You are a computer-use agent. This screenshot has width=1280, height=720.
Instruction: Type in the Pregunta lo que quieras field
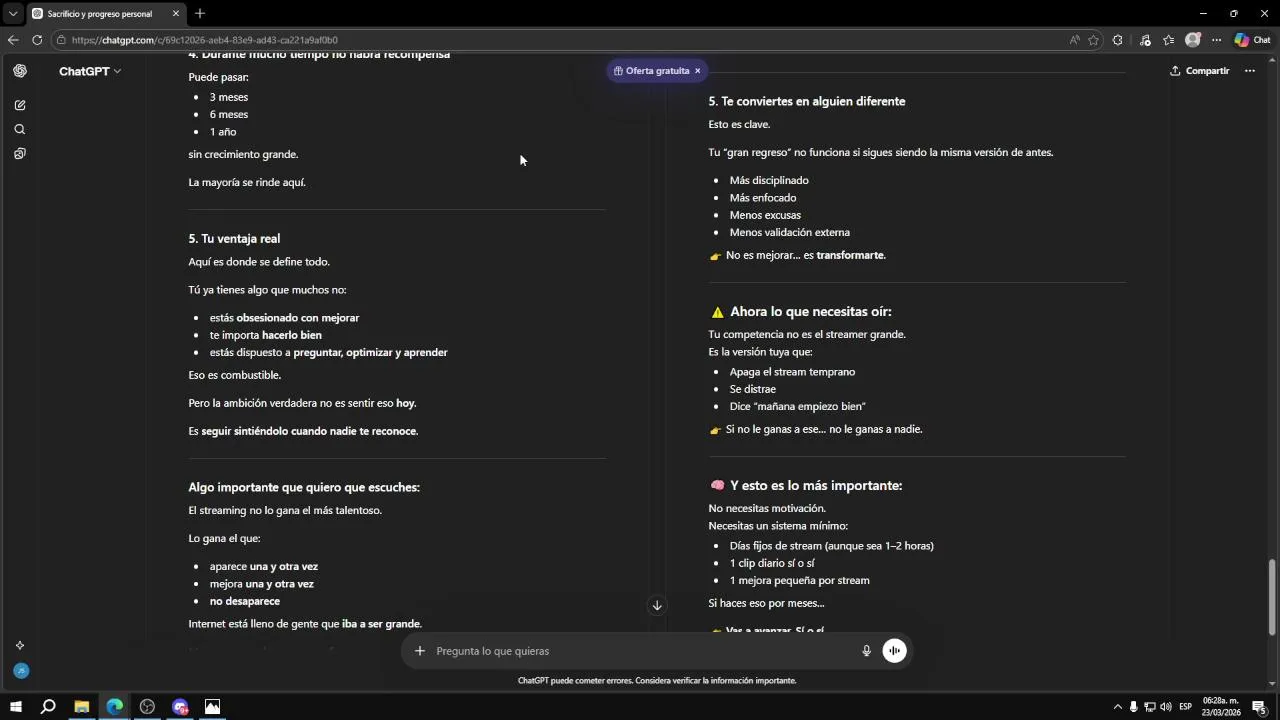coord(640,651)
